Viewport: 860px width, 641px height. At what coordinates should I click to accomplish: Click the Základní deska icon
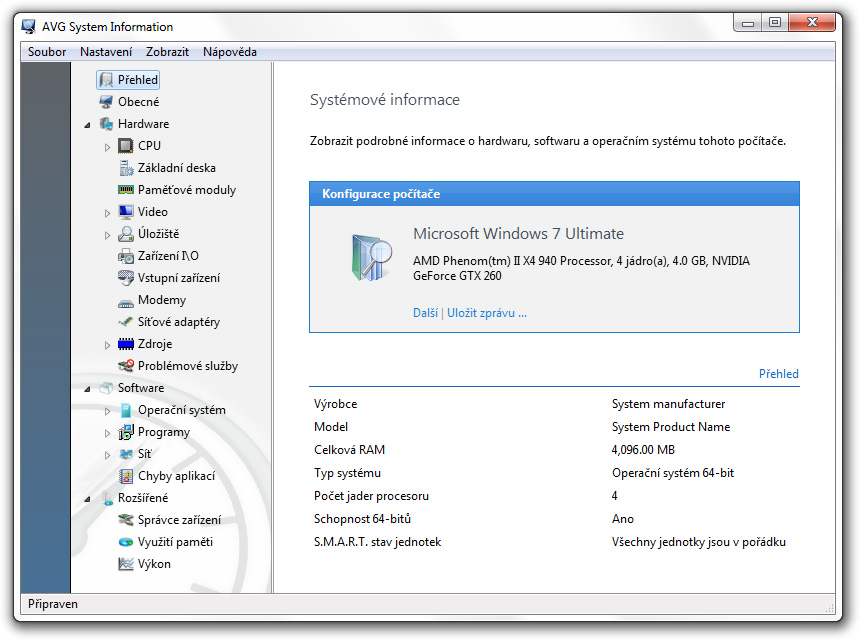coord(126,168)
